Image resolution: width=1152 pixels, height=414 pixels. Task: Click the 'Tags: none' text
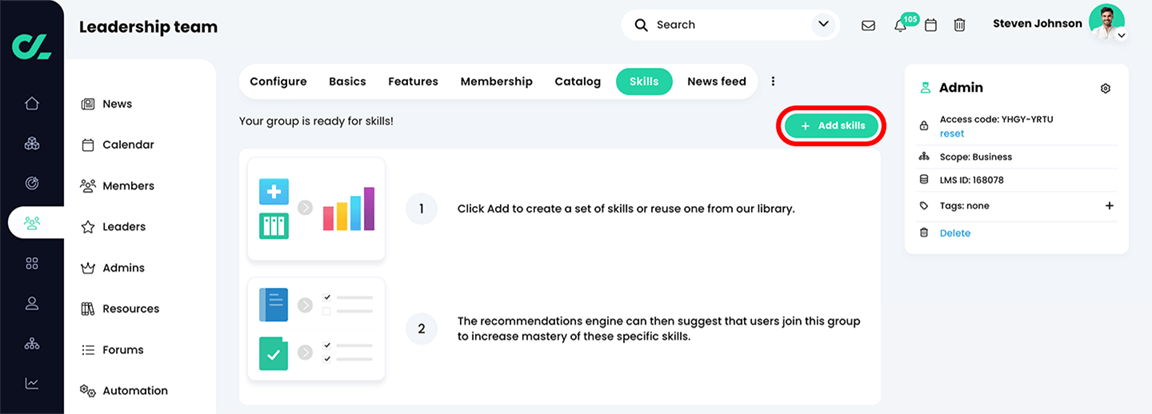click(x=964, y=206)
